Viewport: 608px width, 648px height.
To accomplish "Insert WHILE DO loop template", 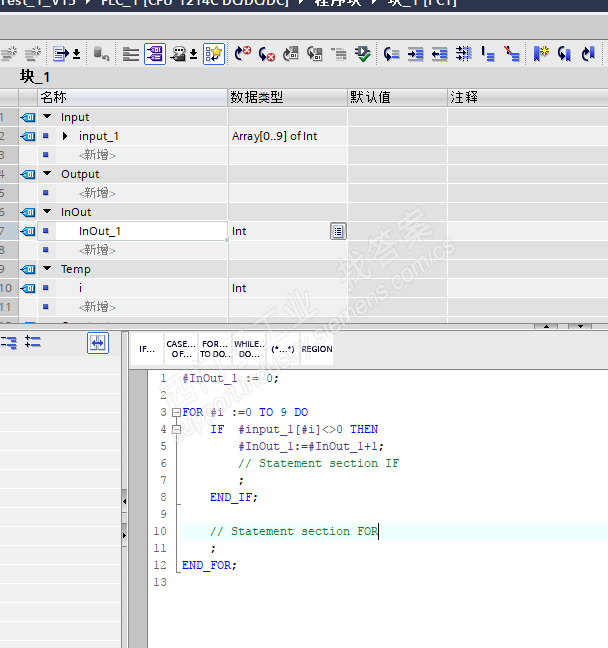I will [x=249, y=349].
